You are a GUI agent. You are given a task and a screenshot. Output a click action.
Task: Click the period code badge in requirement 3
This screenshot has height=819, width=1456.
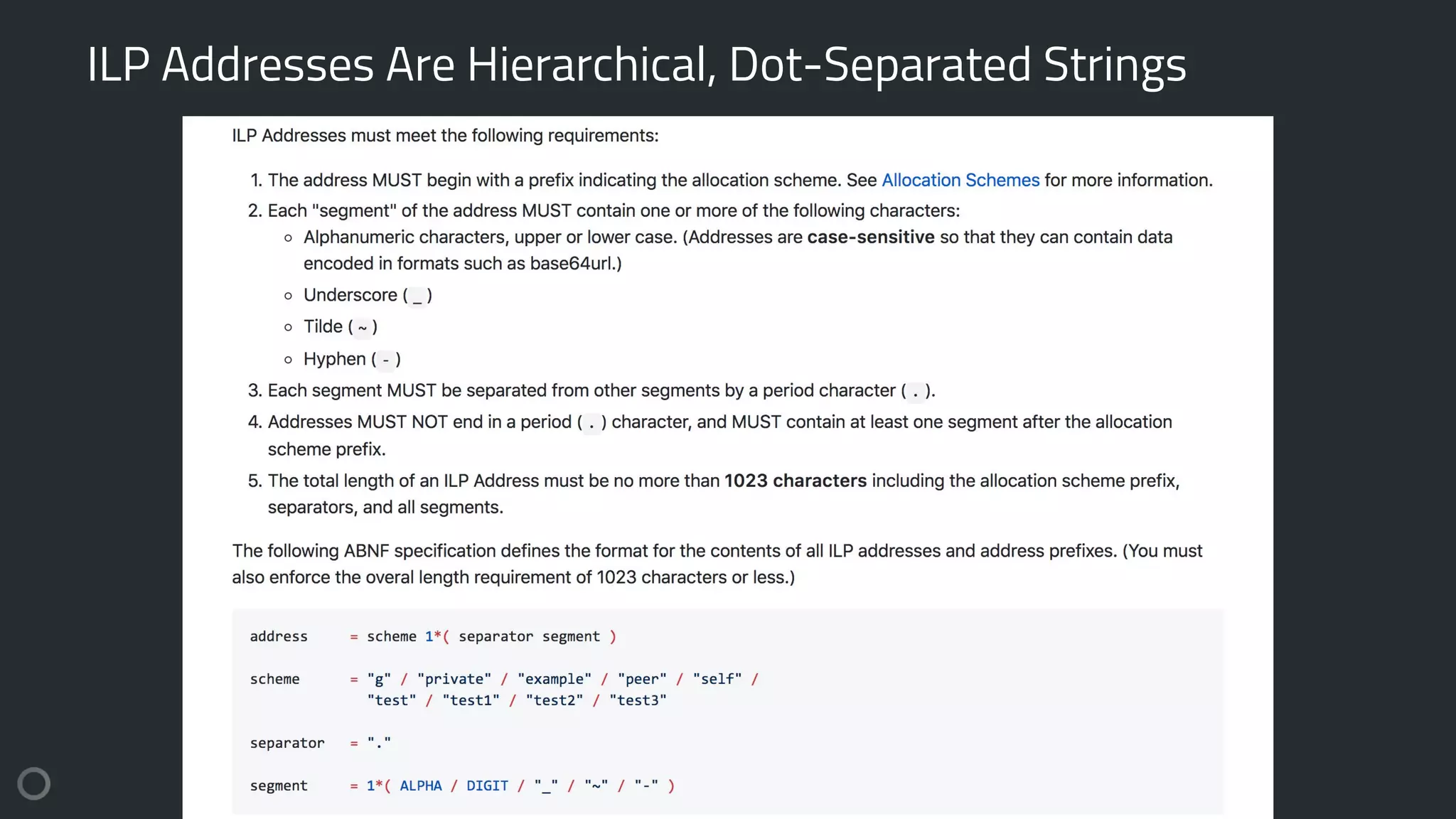pyautogui.click(x=915, y=392)
